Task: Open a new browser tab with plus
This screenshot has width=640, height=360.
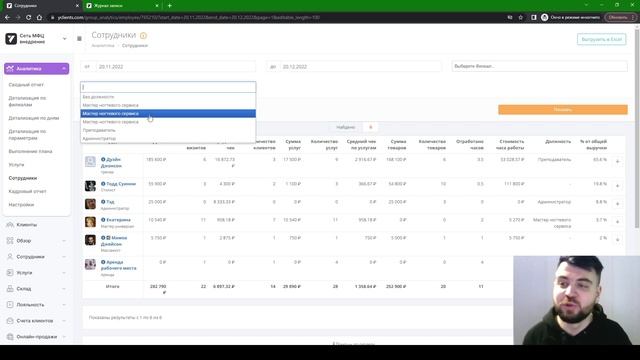Action: coord(169,6)
